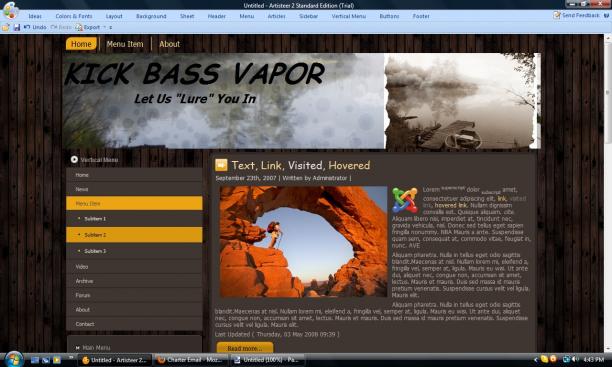
Task: Expand the Export dropdown arrow
Action: [105, 27]
